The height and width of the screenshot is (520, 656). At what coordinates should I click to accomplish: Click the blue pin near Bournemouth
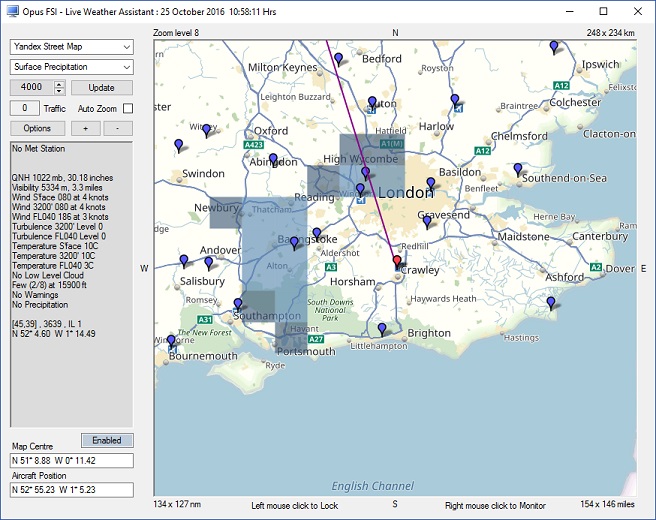tap(171, 341)
